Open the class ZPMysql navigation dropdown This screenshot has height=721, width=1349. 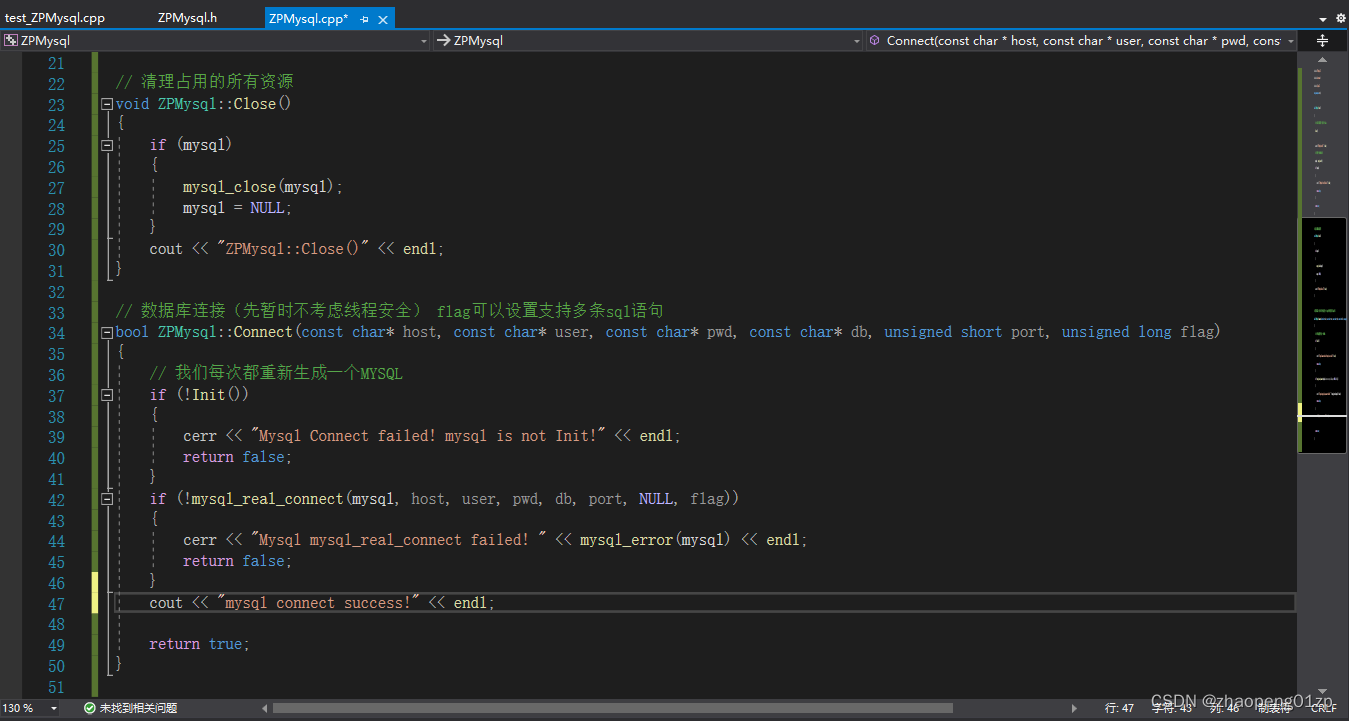[648, 41]
